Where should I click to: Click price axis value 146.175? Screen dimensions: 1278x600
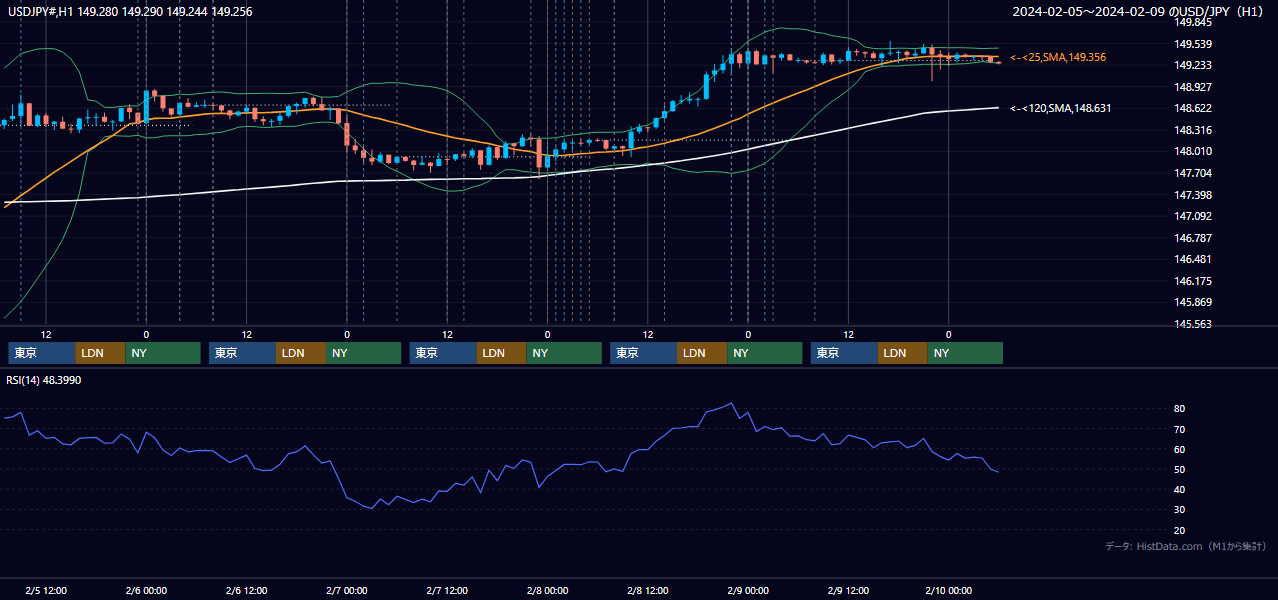tap(1193, 281)
